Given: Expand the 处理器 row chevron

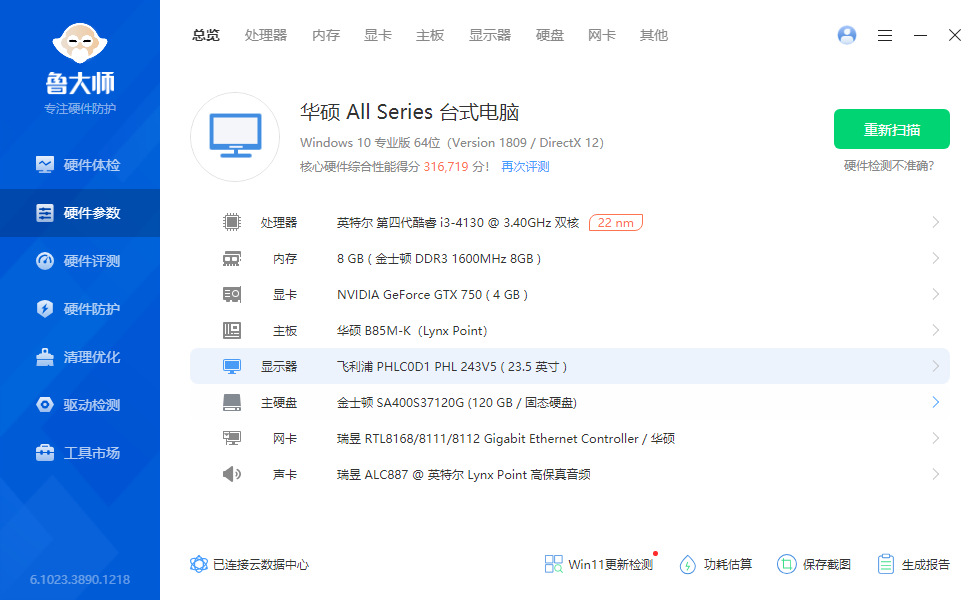Looking at the screenshot, I should [936, 222].
